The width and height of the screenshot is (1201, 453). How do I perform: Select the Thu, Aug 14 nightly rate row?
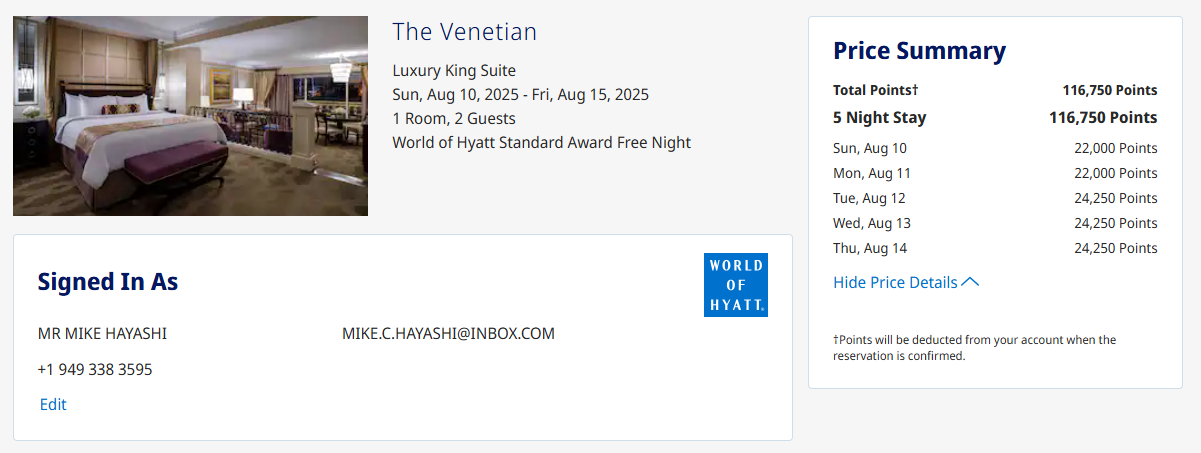tap(994, 248)
